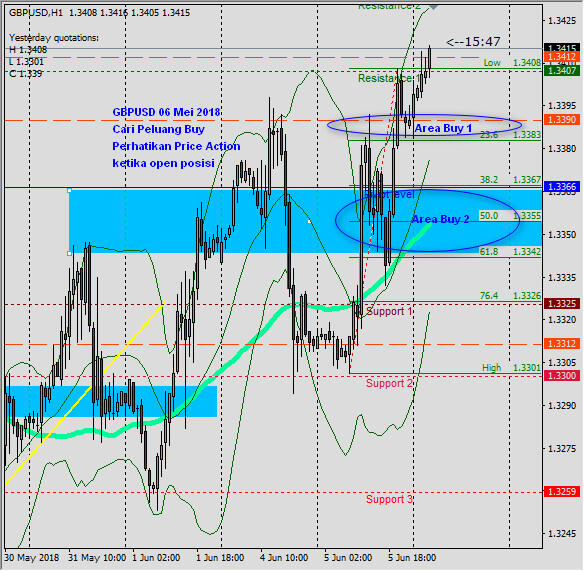Click the 1.3425 price scale label

click(562, 20)
